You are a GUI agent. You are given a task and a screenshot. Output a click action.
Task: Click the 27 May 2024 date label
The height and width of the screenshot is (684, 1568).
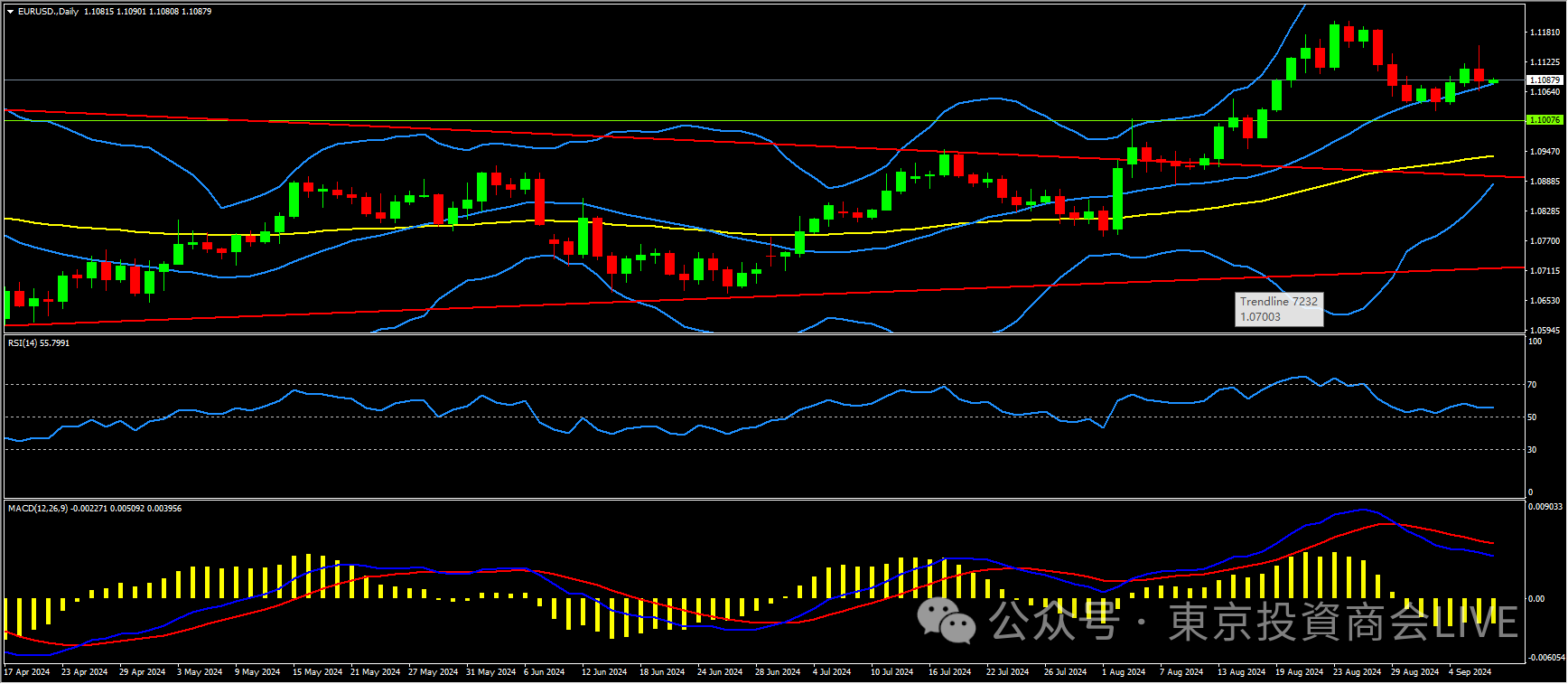click(433, 672)
